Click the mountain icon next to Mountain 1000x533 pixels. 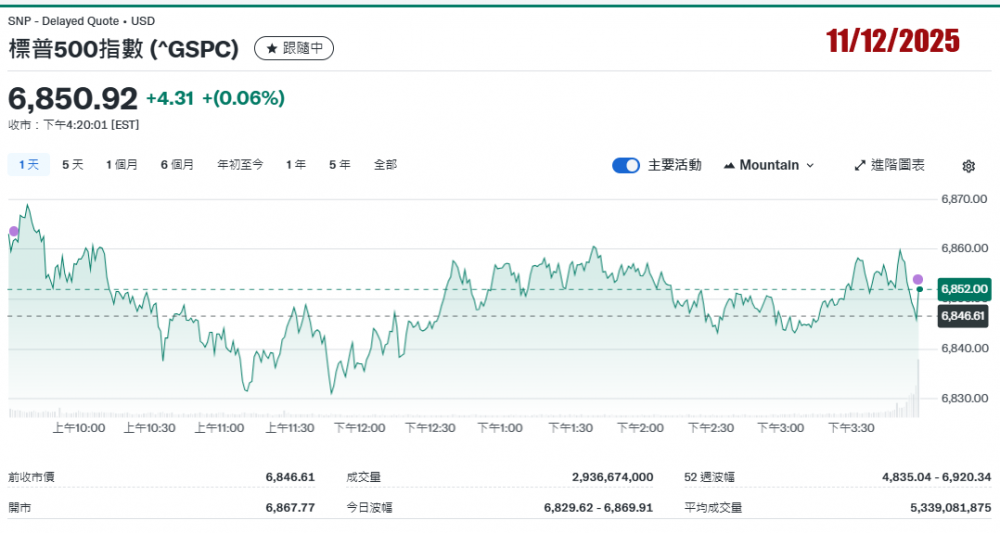click(x=729, y=165)
